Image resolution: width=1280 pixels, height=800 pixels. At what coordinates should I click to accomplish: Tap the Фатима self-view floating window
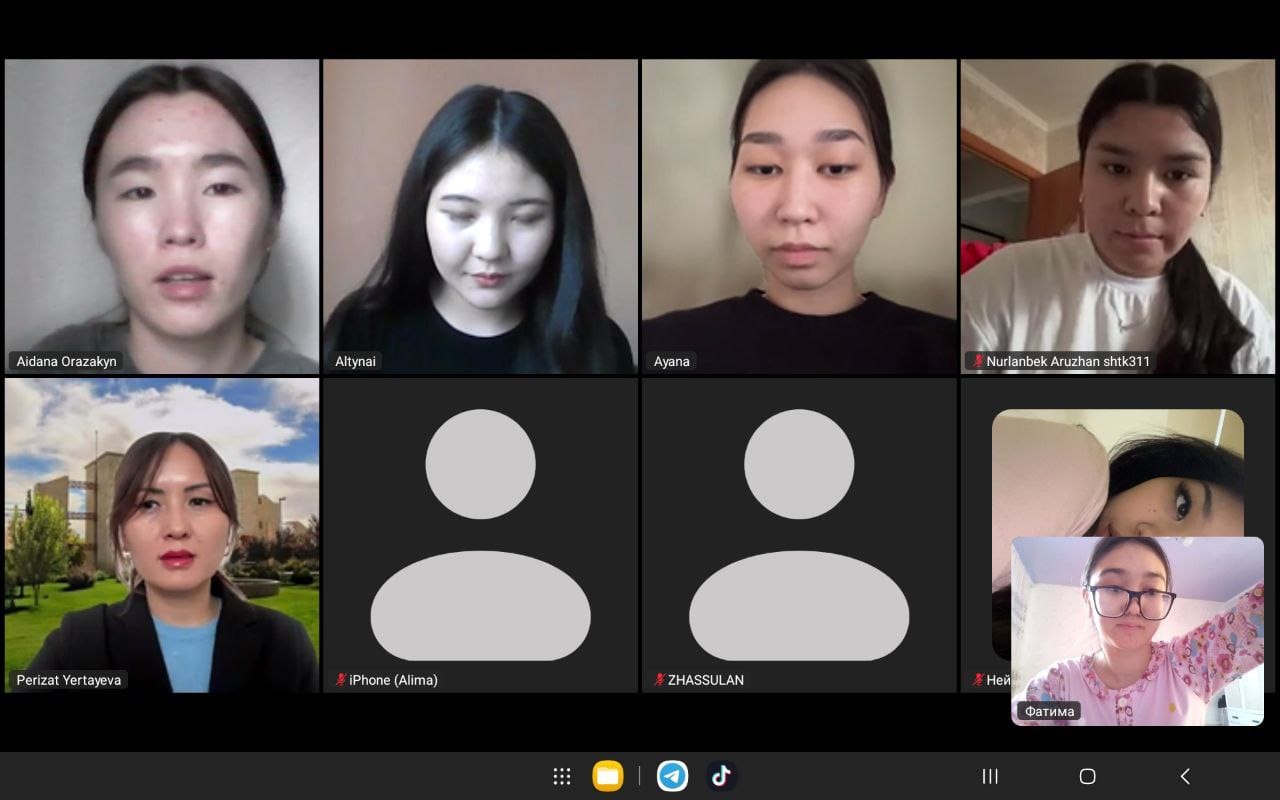pyautogui.click(x=1137, y=630)
